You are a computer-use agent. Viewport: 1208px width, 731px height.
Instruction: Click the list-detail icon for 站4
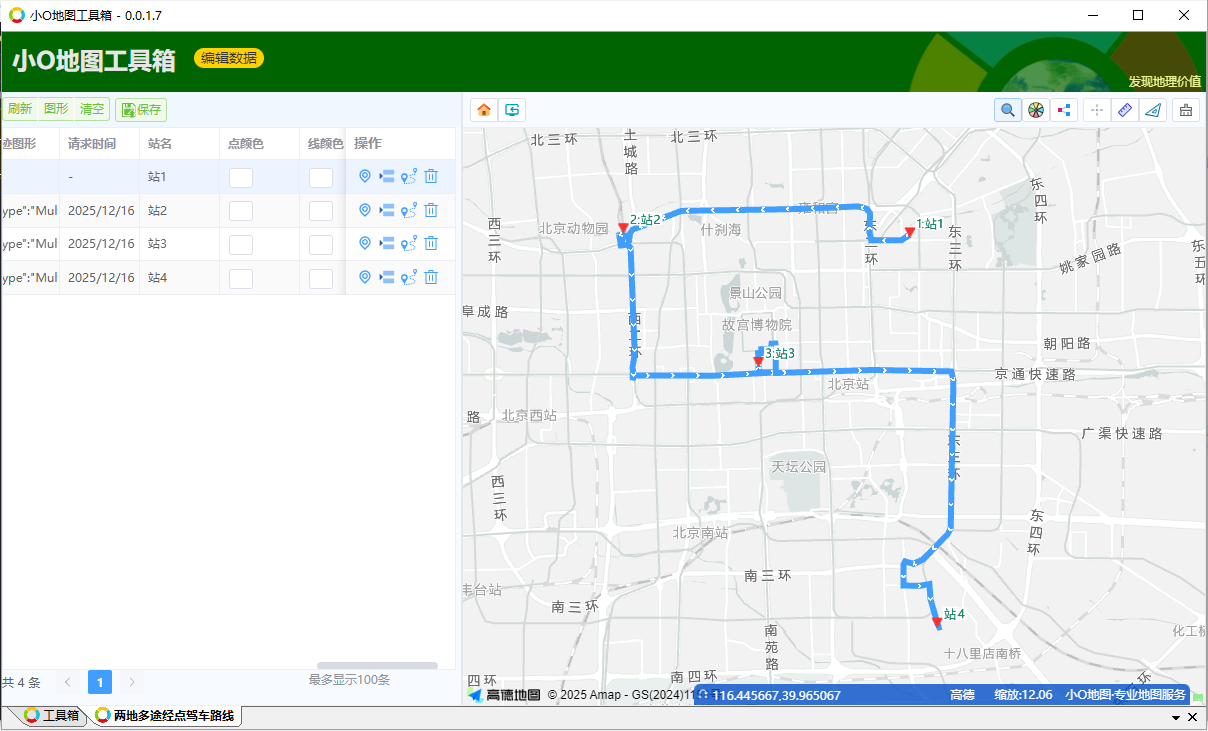(387, 277)
